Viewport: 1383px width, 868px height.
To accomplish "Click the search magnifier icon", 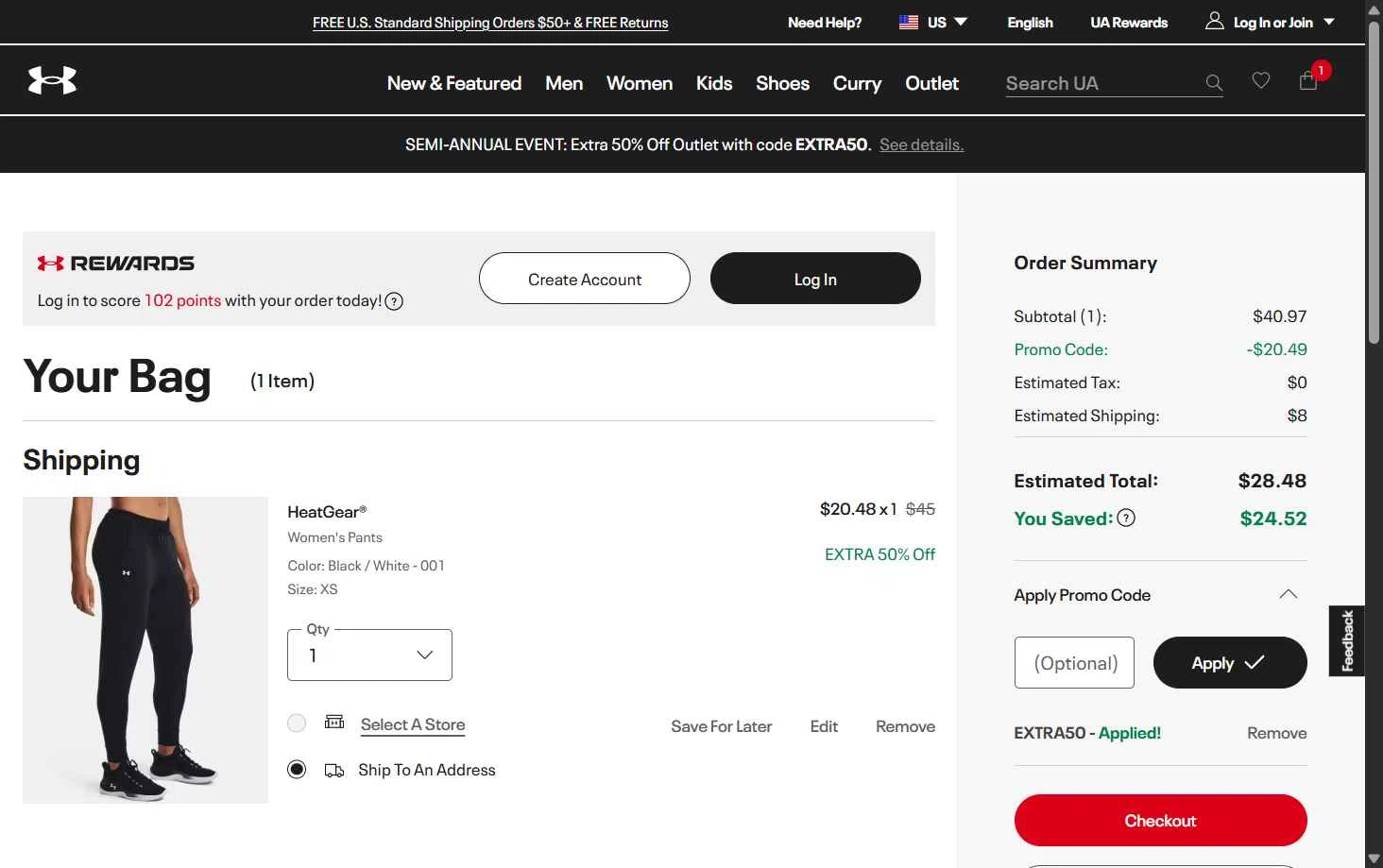I will coord(1214,83).
